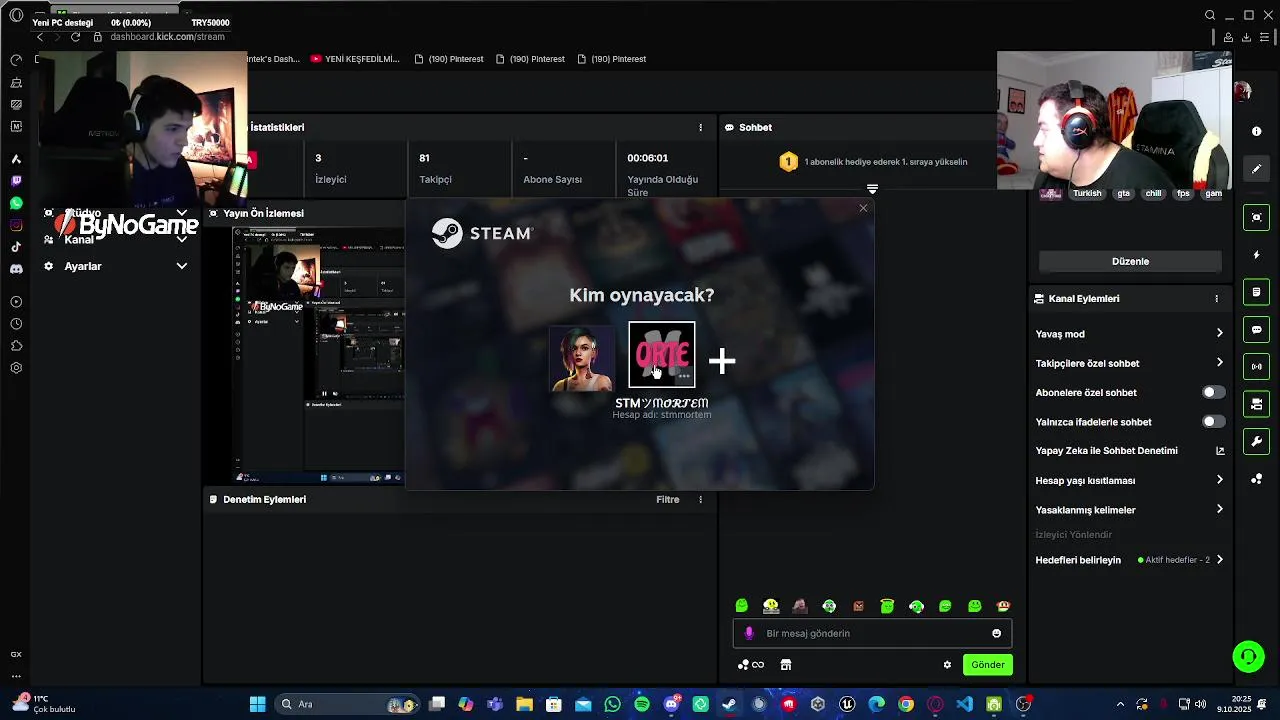Open the sidebar history clock icon
The width and height of the screenshot is (1280, 720).
click(16, 324)
